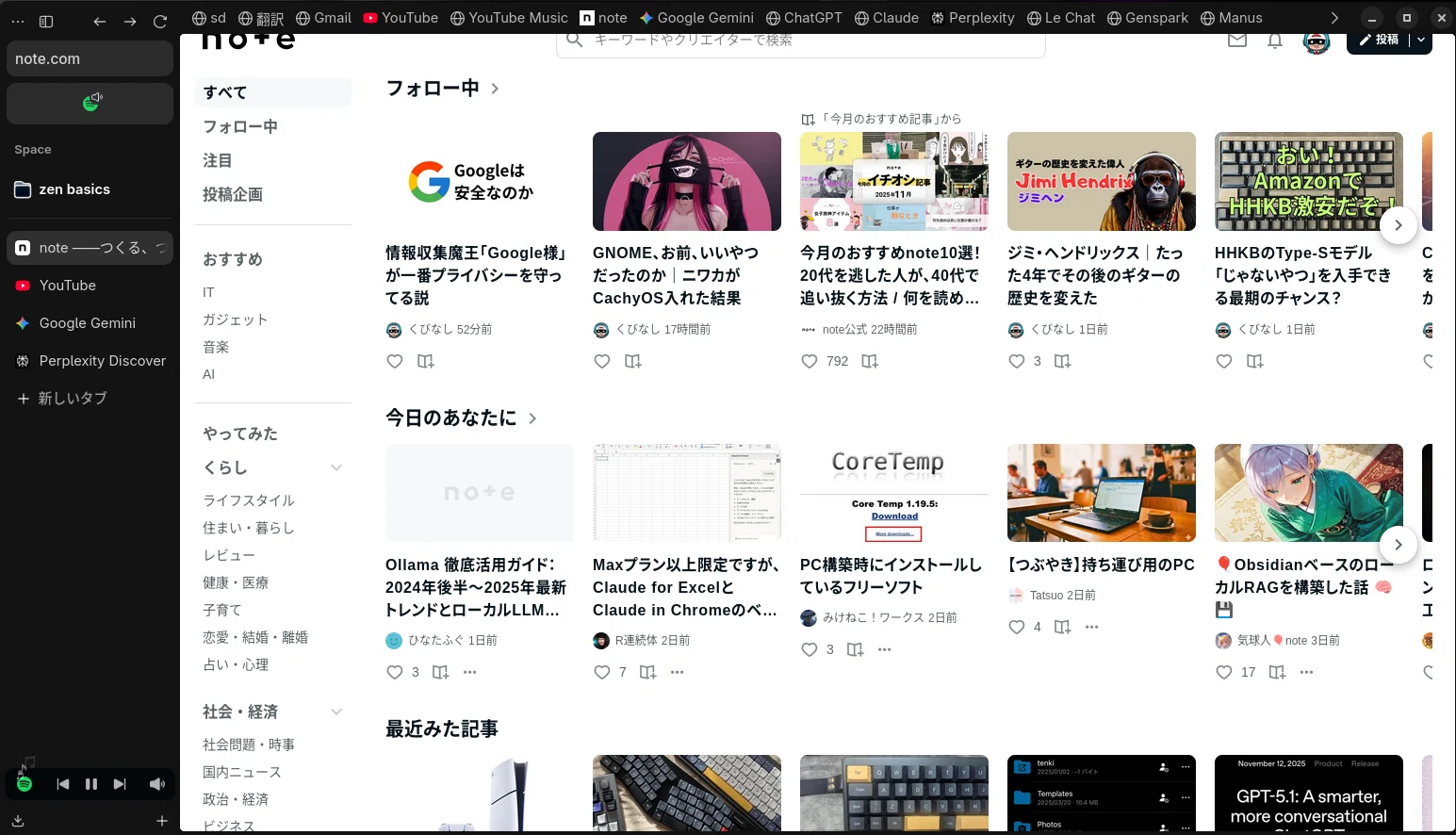Add new workspace with plus icon

click(x=162, y=822)
